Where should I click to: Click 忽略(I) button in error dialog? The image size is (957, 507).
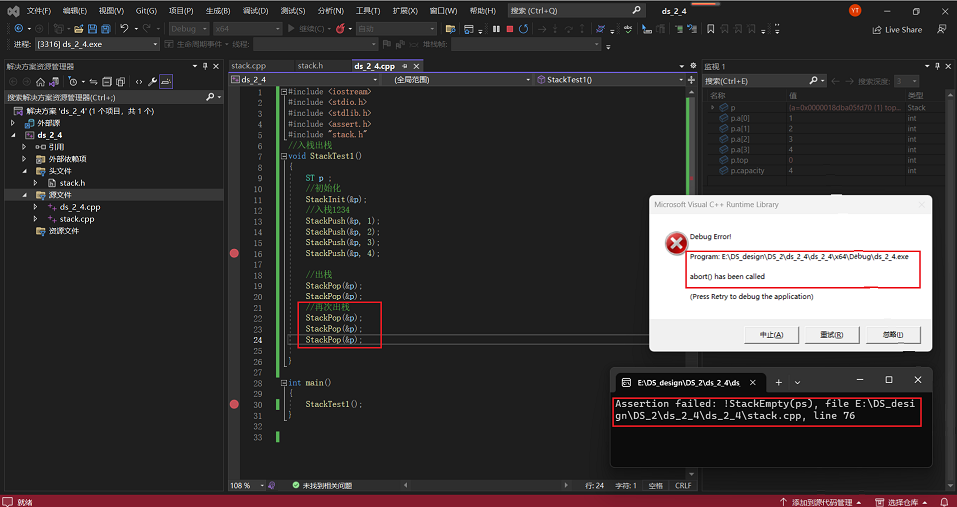pyautogui.click(x=893, y=334)
